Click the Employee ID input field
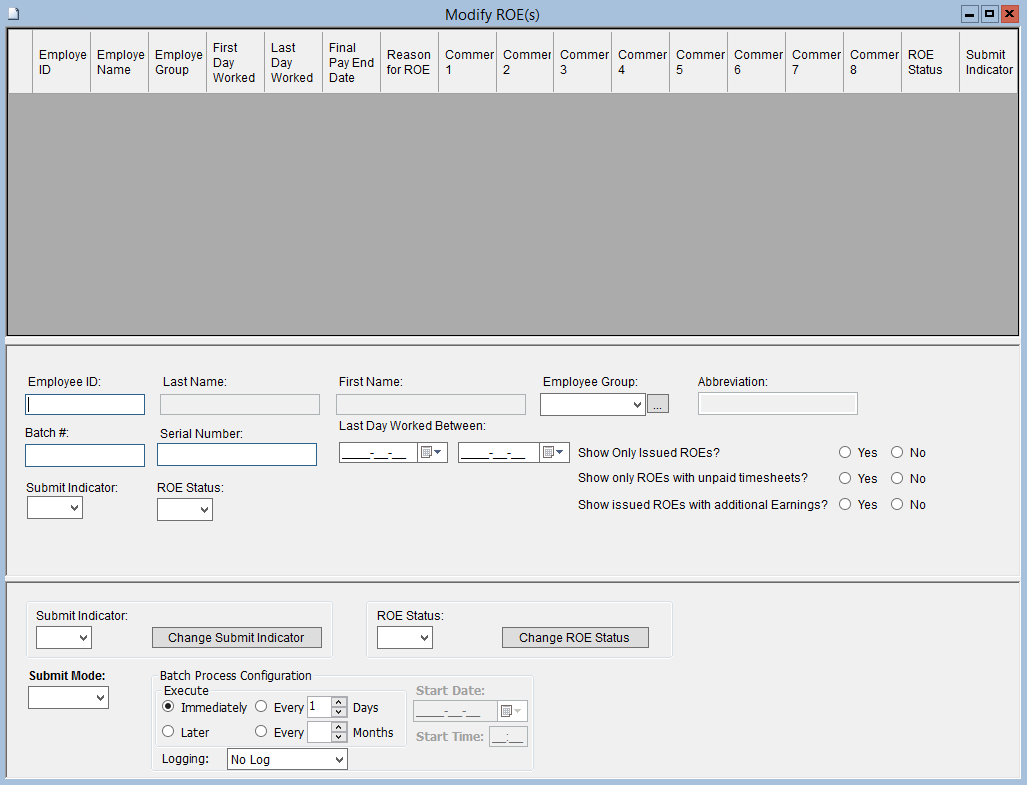This screenshot has width=1027, height=785. pyautogui.click(x=85, y=405)
